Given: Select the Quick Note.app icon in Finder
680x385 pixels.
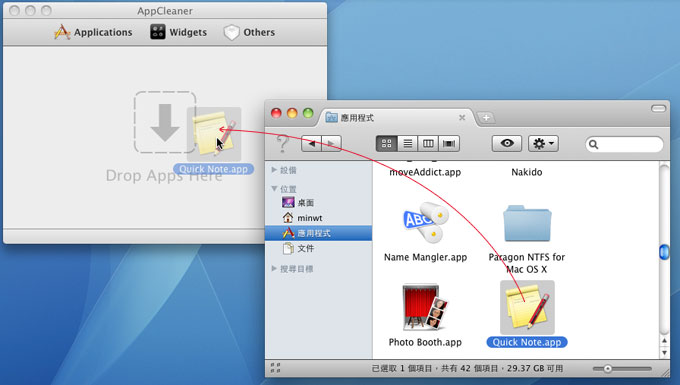Looking at the screenshot, I should 527,307.
